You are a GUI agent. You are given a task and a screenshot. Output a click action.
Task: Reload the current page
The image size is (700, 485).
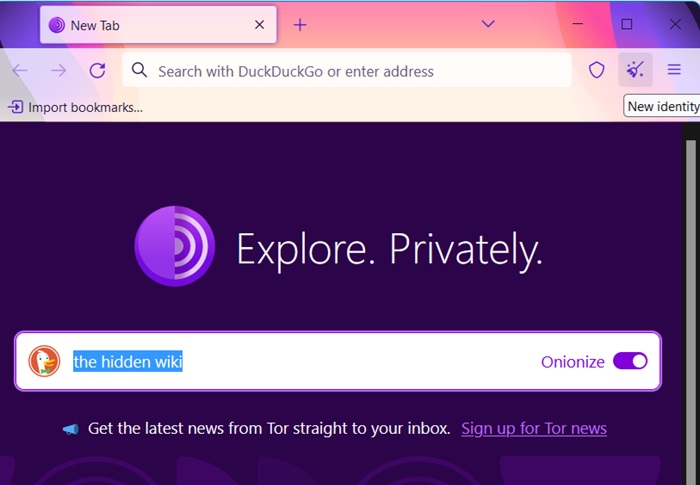[x=97, y=71]
